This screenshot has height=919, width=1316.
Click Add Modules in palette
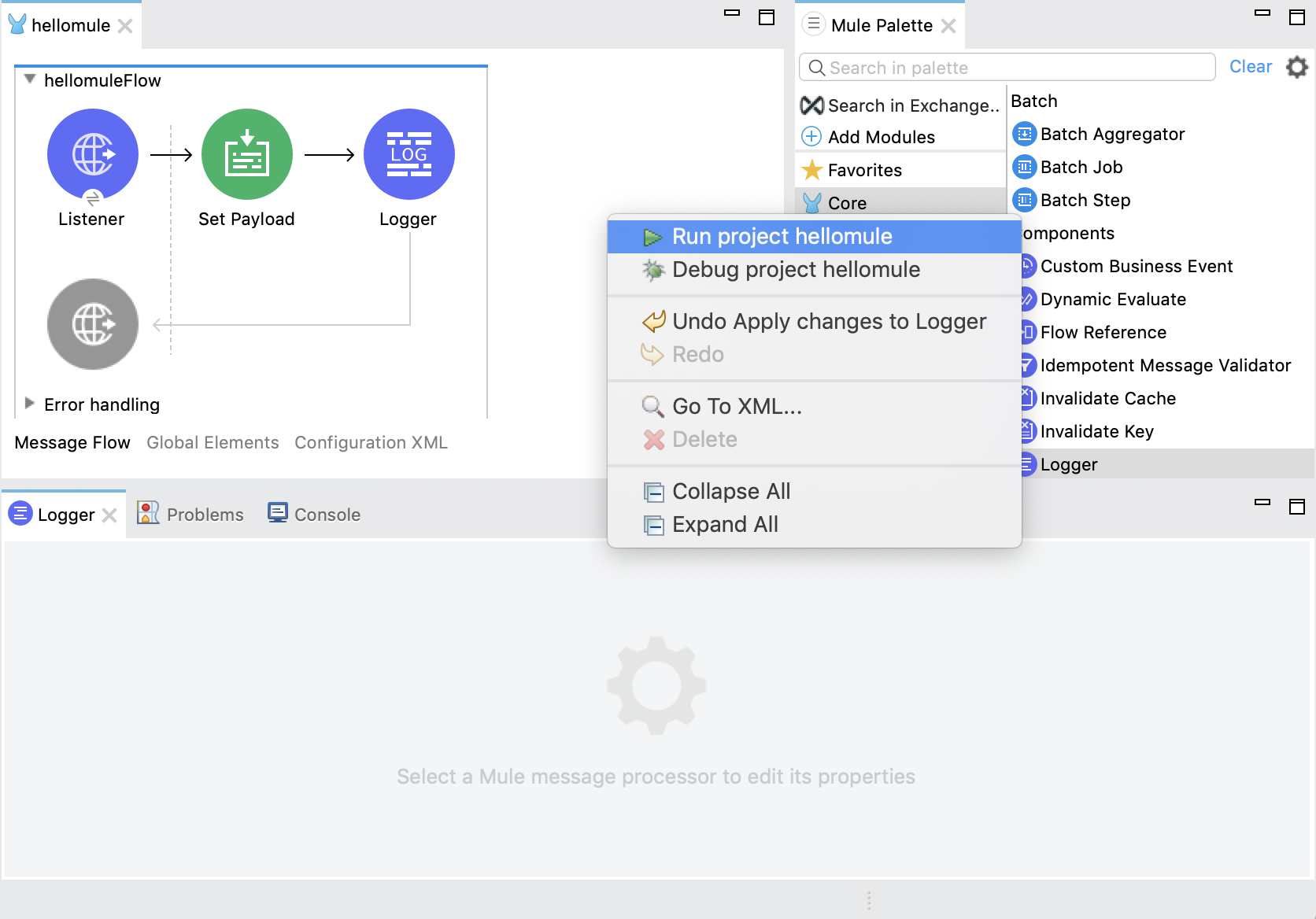881,137
